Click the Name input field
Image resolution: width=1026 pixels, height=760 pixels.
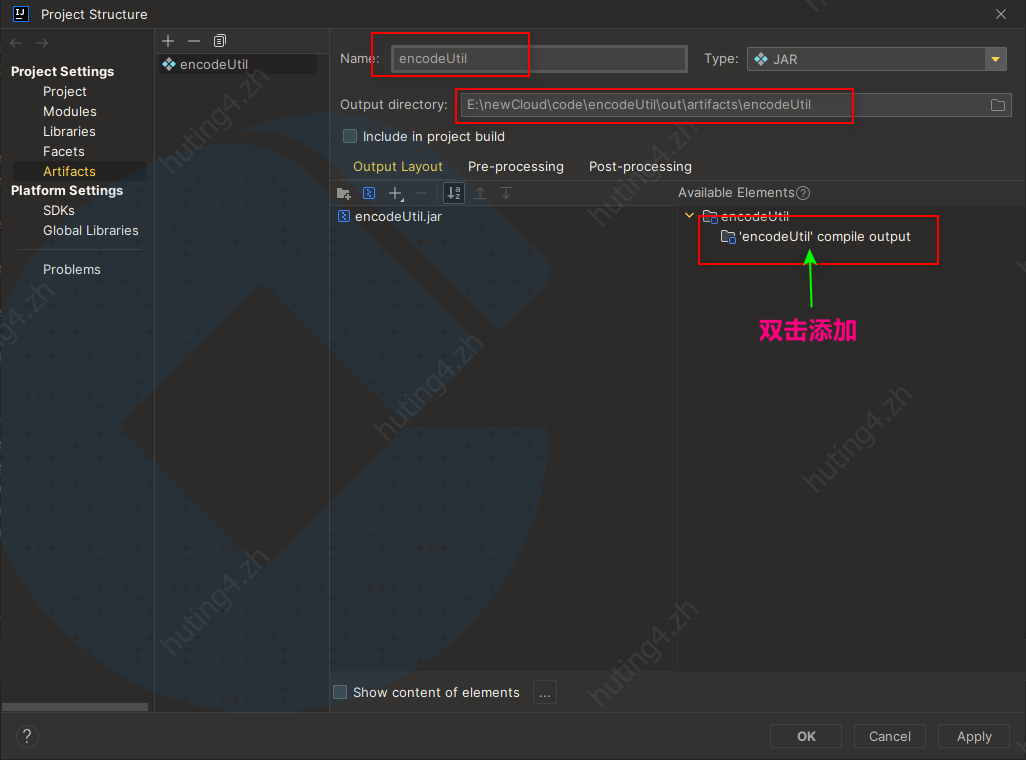pos(539,59)
